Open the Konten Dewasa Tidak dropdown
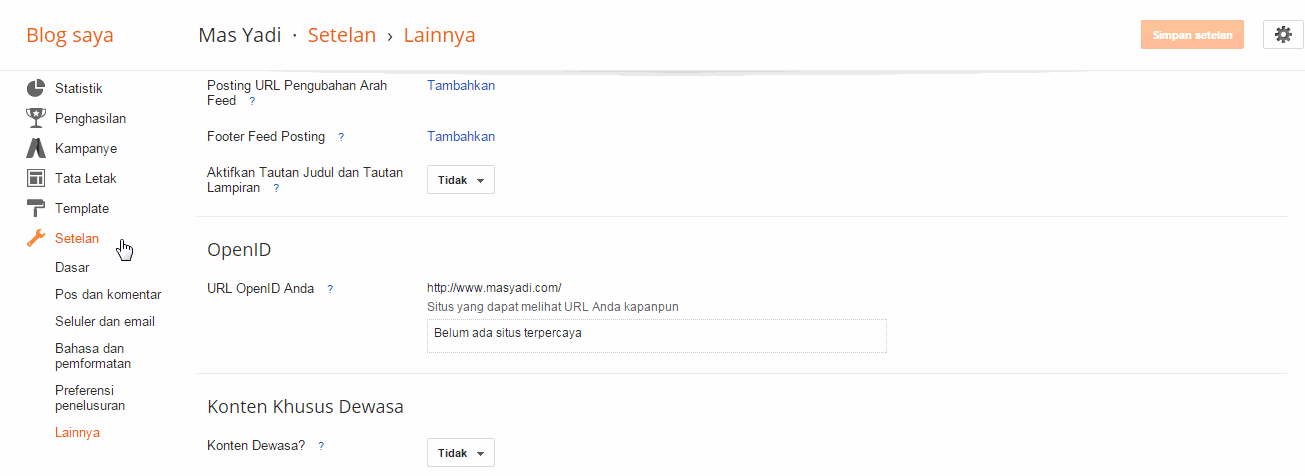Image resolution: width=1305 pixels, height=476 pixels. click(461, 453)
